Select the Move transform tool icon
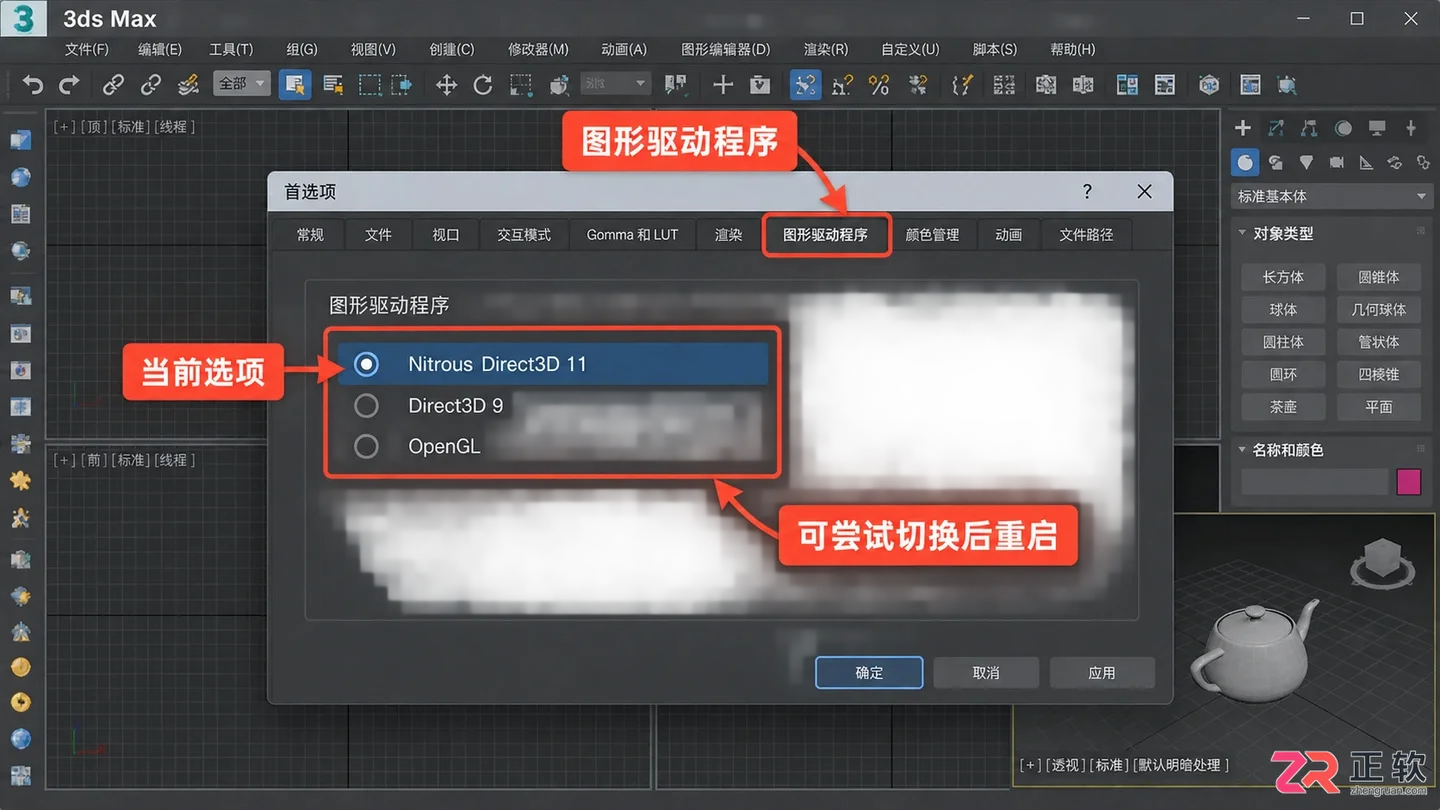The height and width of the screenshot is (810, 1440). tap(446, 85)
